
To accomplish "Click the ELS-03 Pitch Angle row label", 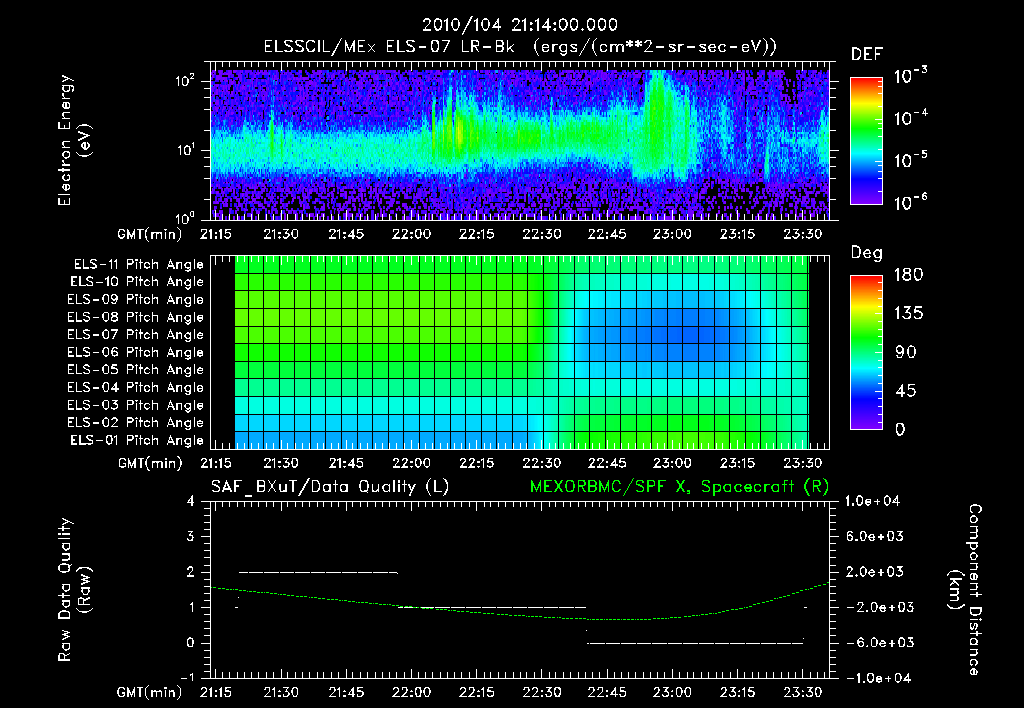I will pos(136,405).
